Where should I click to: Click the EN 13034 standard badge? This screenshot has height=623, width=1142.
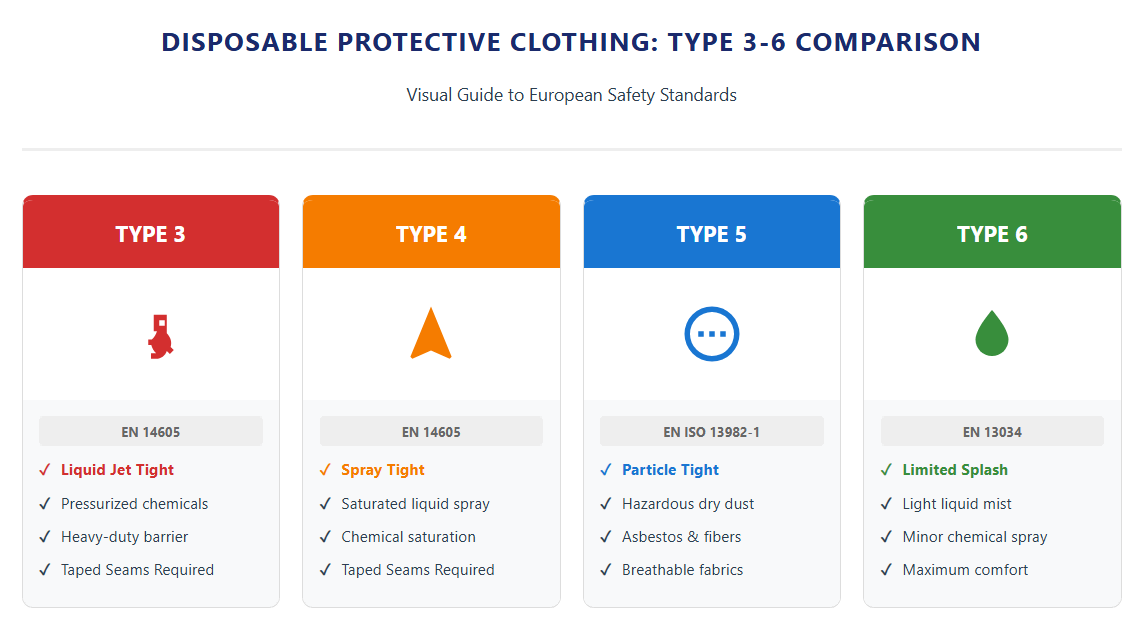992,432
